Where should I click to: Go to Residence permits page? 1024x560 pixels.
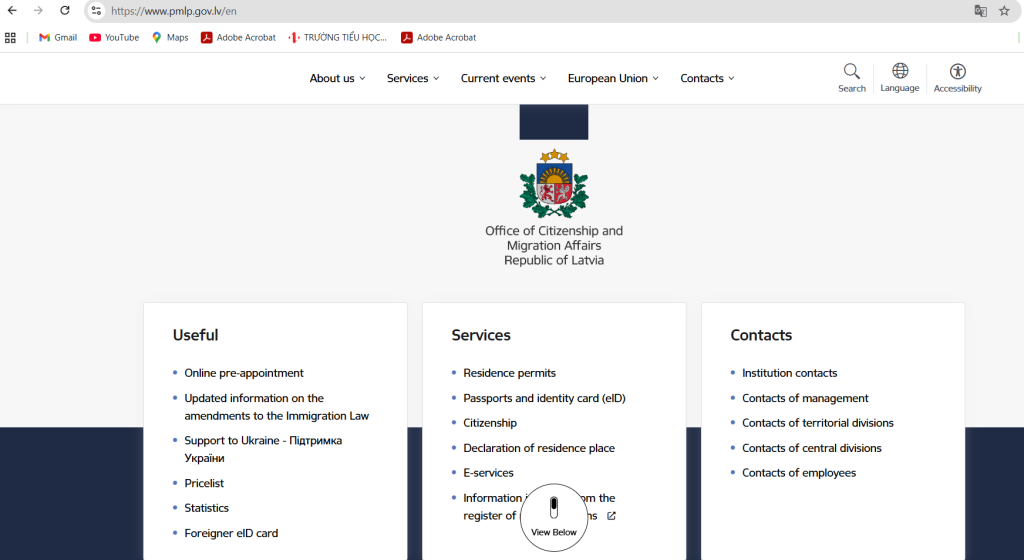[x=509, y=373]
